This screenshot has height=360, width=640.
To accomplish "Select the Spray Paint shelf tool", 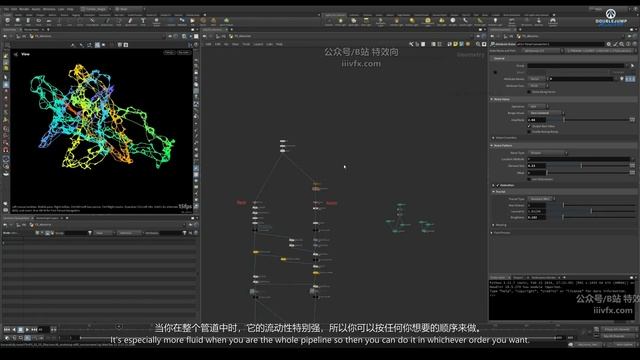I will 131,21.
